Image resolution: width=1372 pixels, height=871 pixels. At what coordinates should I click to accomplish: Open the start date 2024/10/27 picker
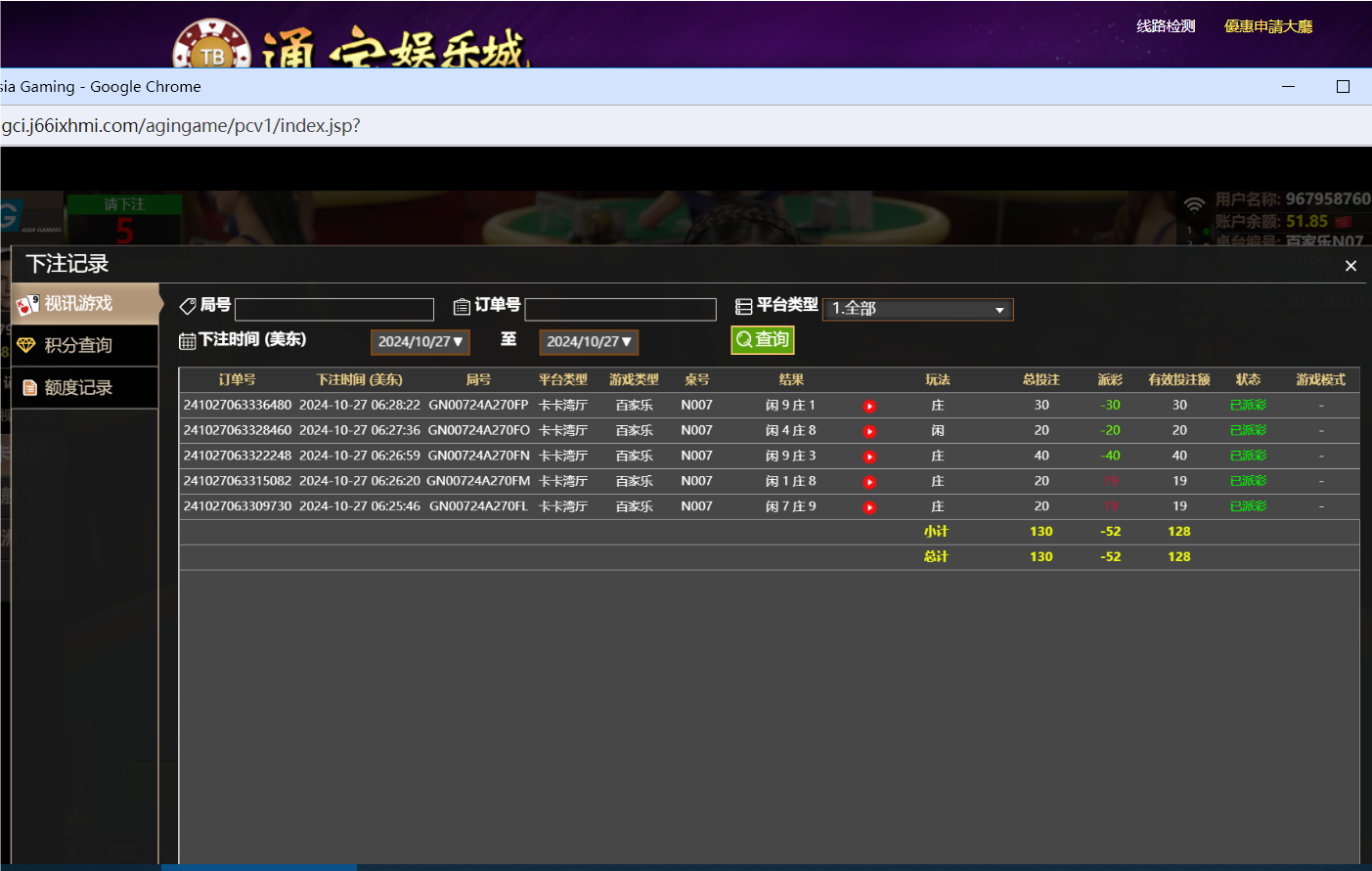[x=420, y=342]
